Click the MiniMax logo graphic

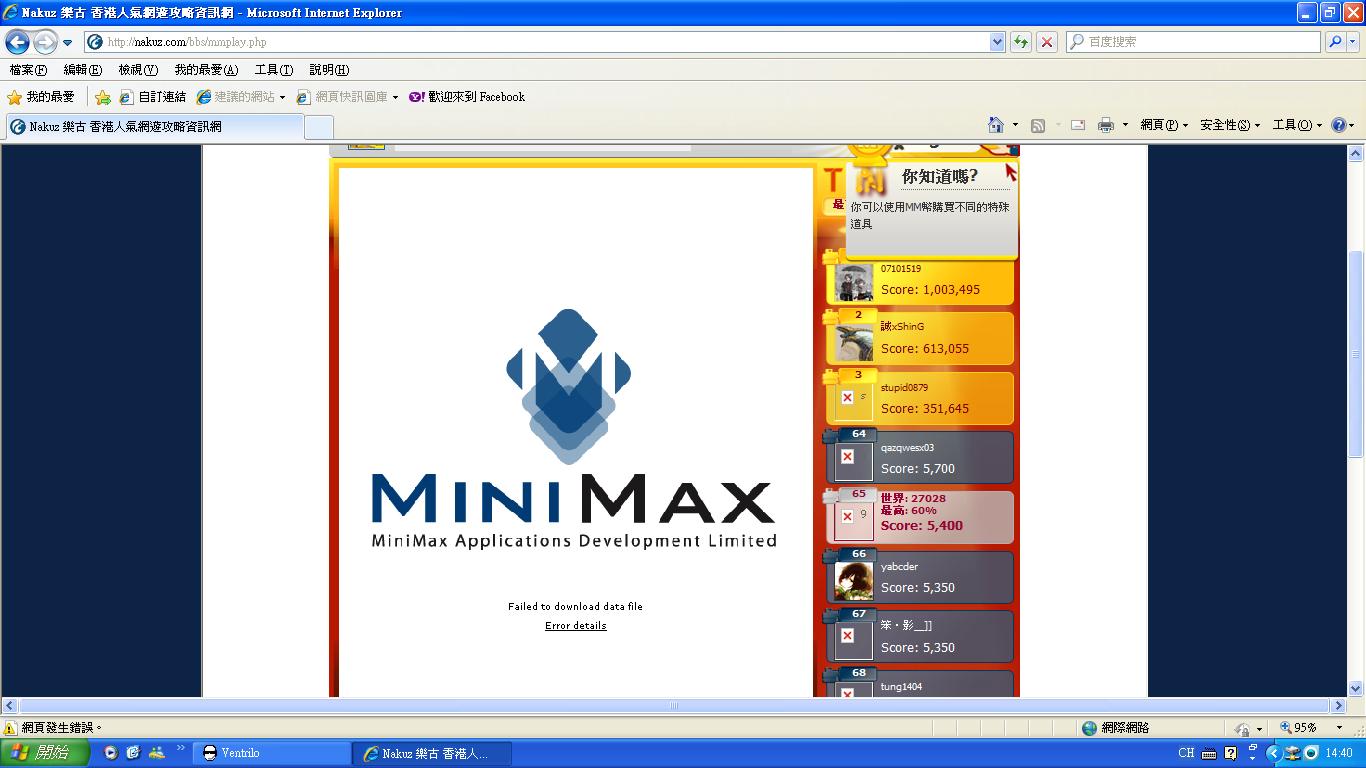(x=574, y=429)
